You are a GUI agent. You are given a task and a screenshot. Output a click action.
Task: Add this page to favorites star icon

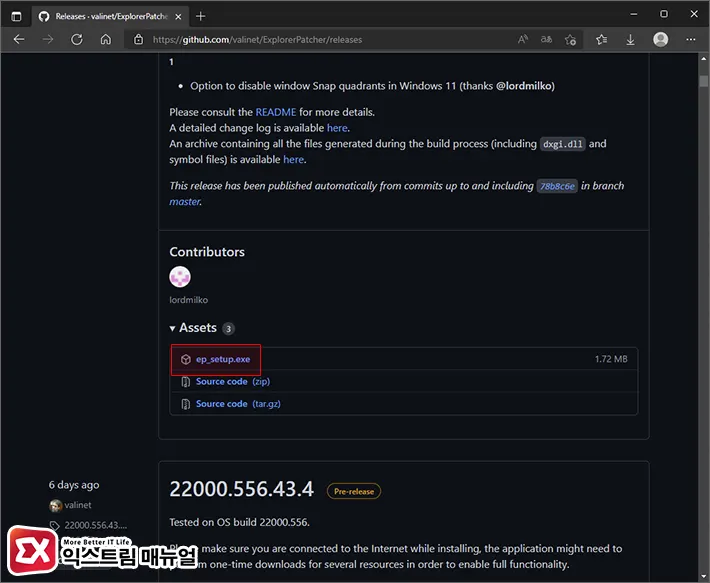[570, 40]
